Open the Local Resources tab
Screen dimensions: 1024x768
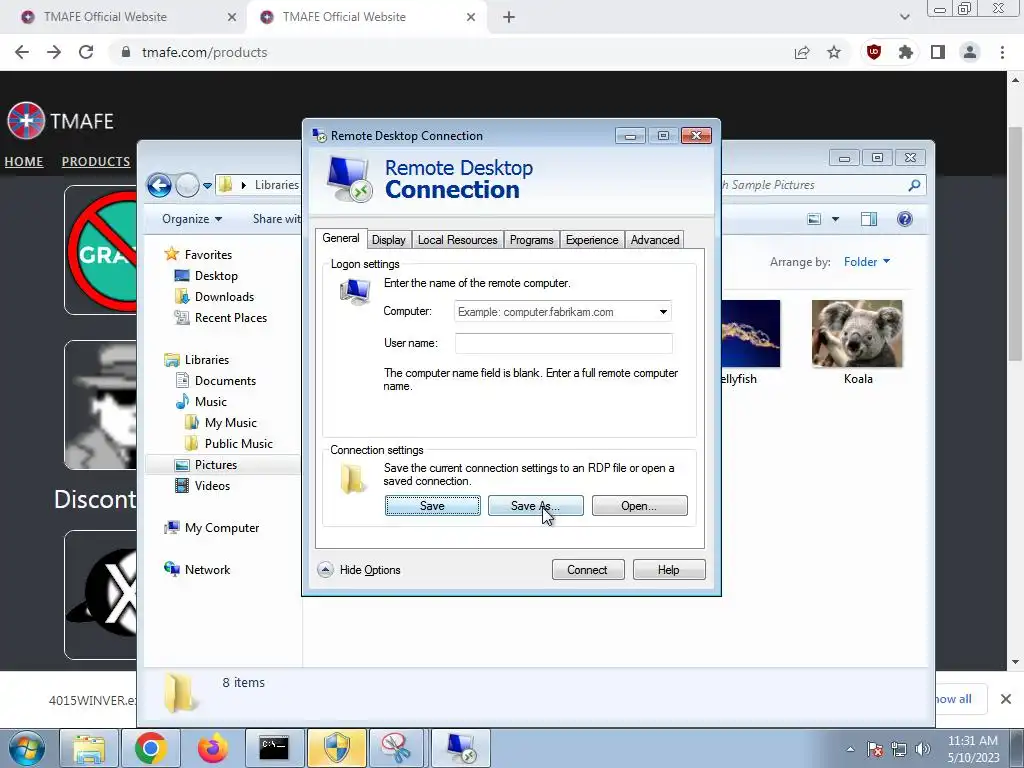[x=457, y=240]
